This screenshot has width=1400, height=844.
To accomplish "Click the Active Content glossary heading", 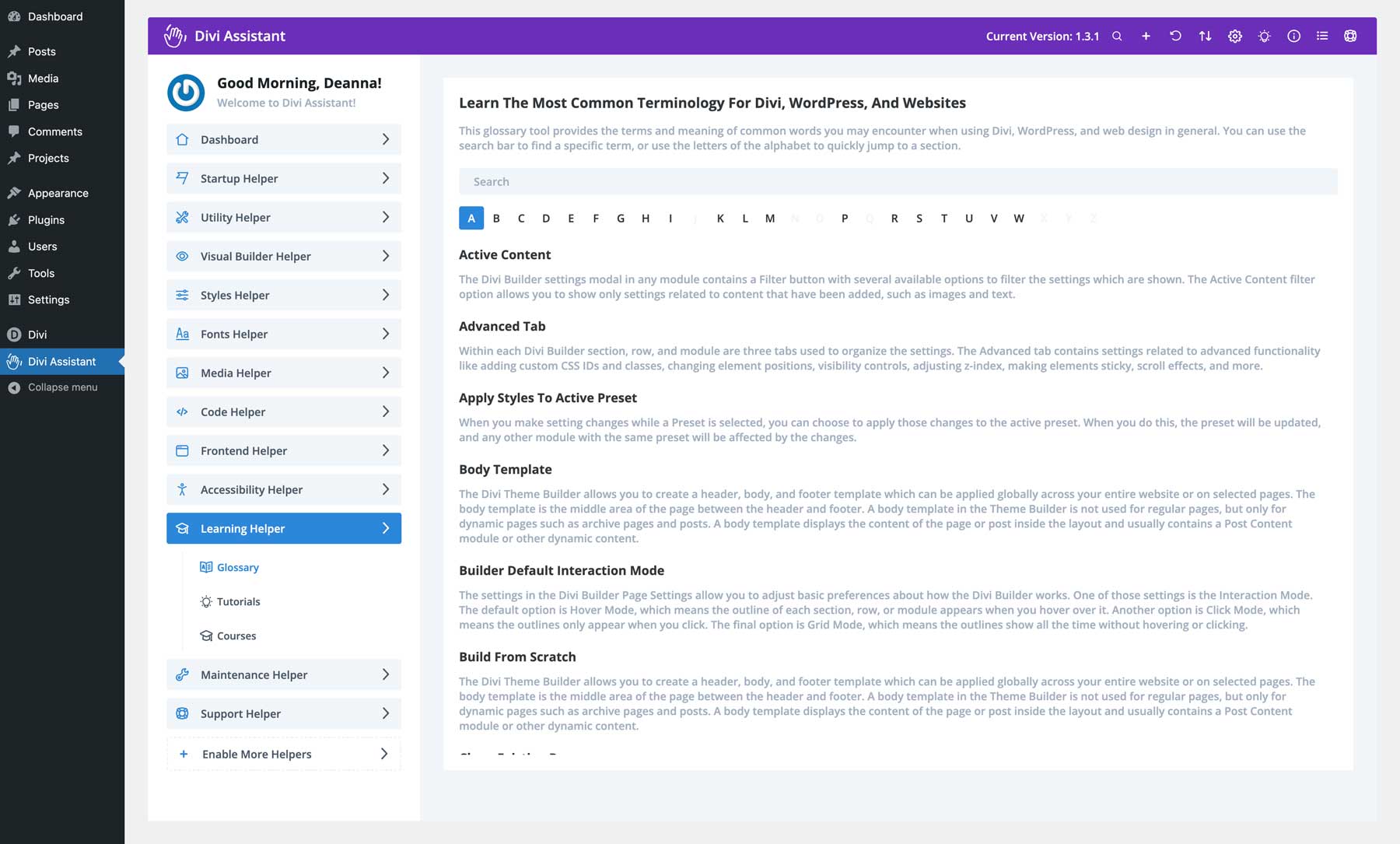I will point(505,254).
